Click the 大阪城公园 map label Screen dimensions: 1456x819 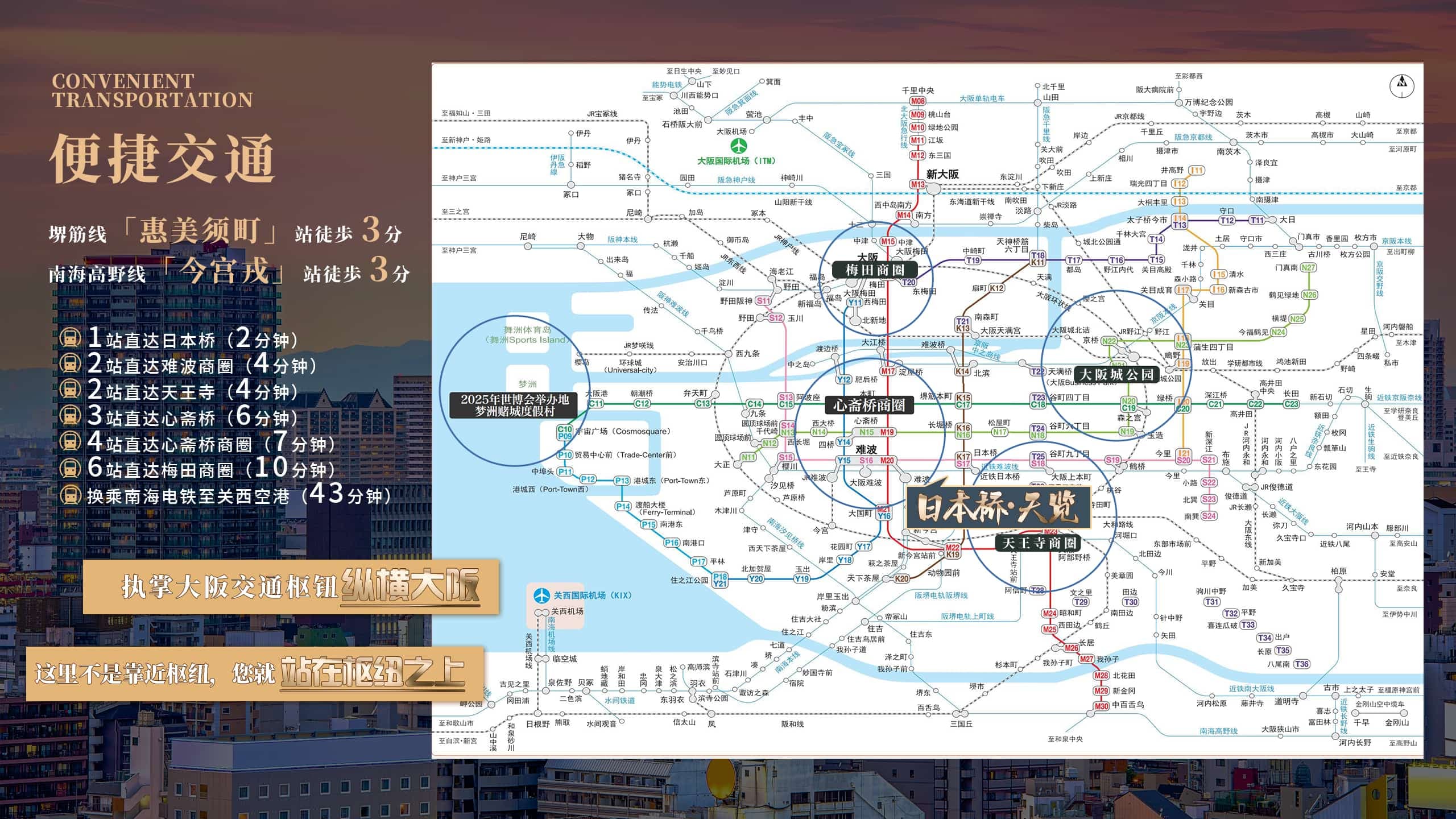click(x=1116, y=374)
